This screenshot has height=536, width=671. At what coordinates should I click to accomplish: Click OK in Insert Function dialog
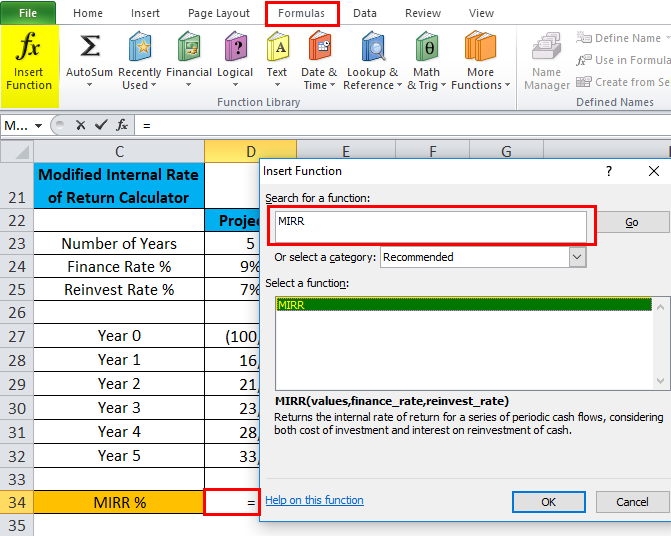pos(549,502)
